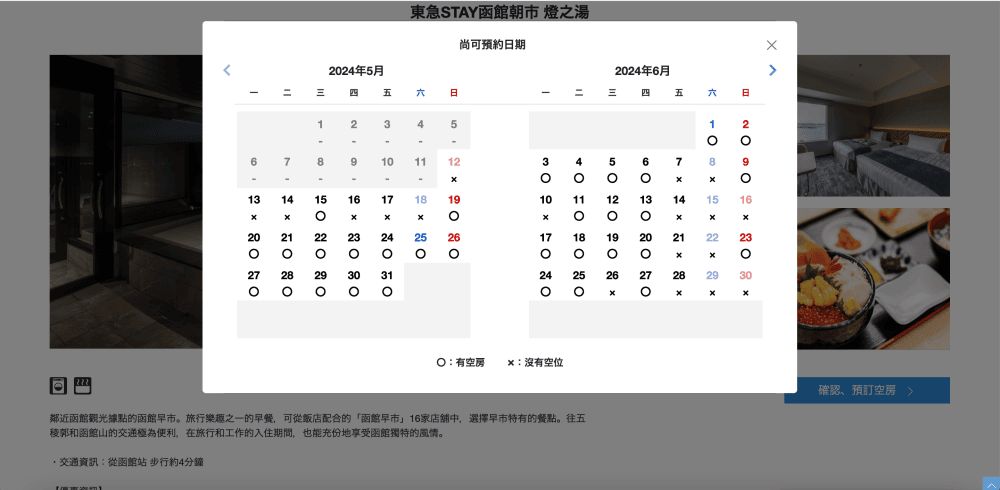Click the 有空房 legend label
This screenshot has height=490, width=1000.
[470, 362]
